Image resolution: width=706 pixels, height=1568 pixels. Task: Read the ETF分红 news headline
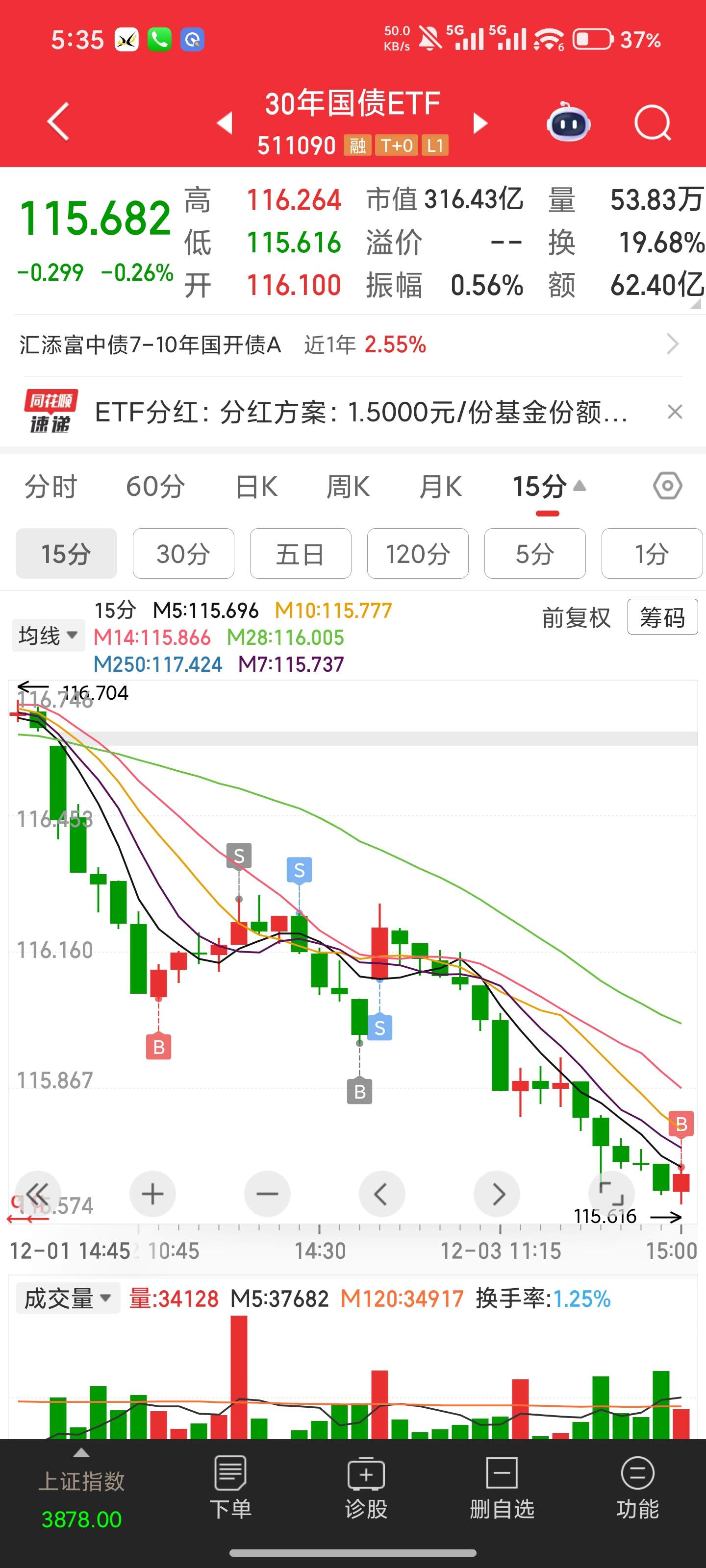[x=361, y=412]
